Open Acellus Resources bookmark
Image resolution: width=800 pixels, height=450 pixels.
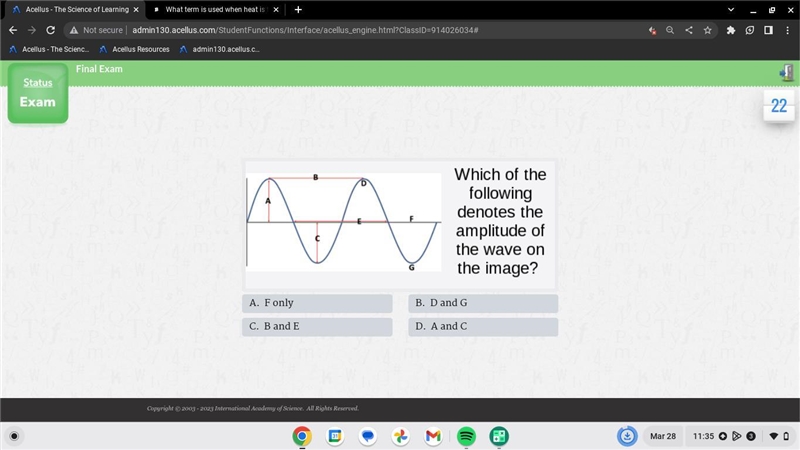pos(135,49)
